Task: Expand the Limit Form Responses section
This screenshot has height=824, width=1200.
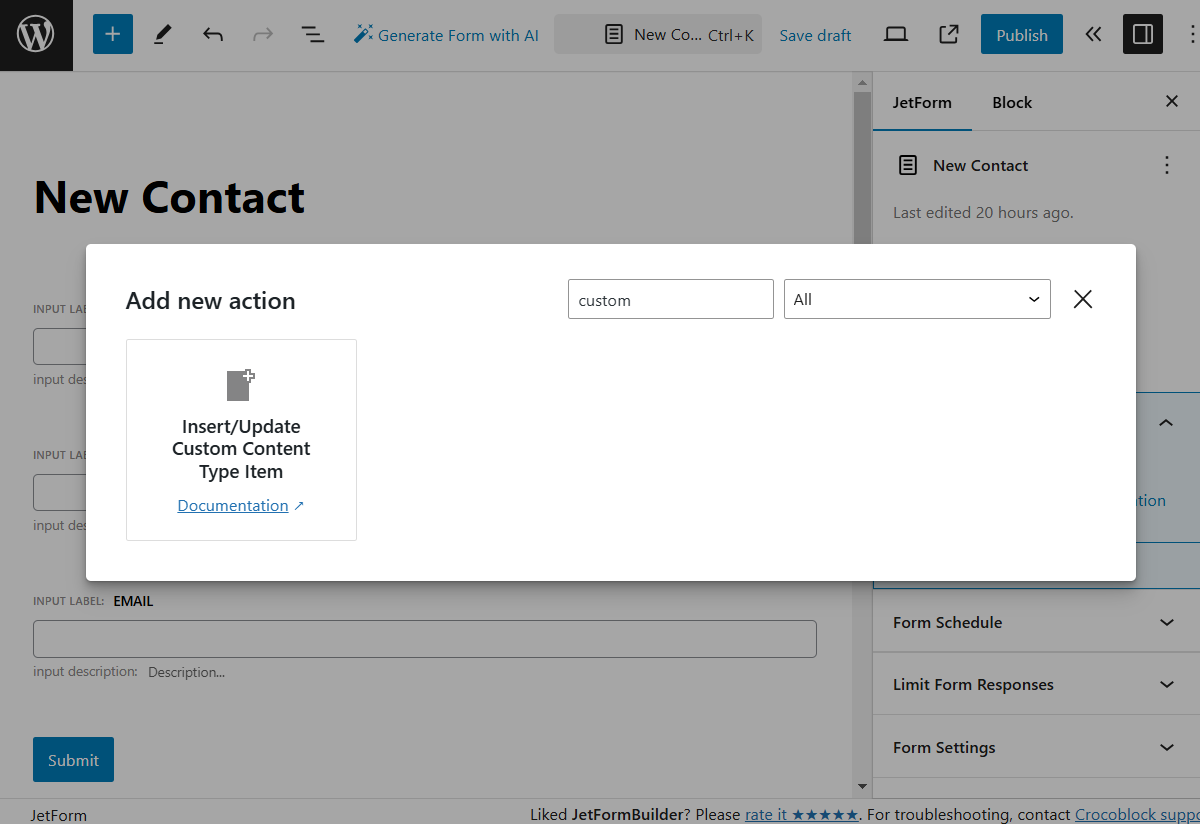Action: point(1034,684)
